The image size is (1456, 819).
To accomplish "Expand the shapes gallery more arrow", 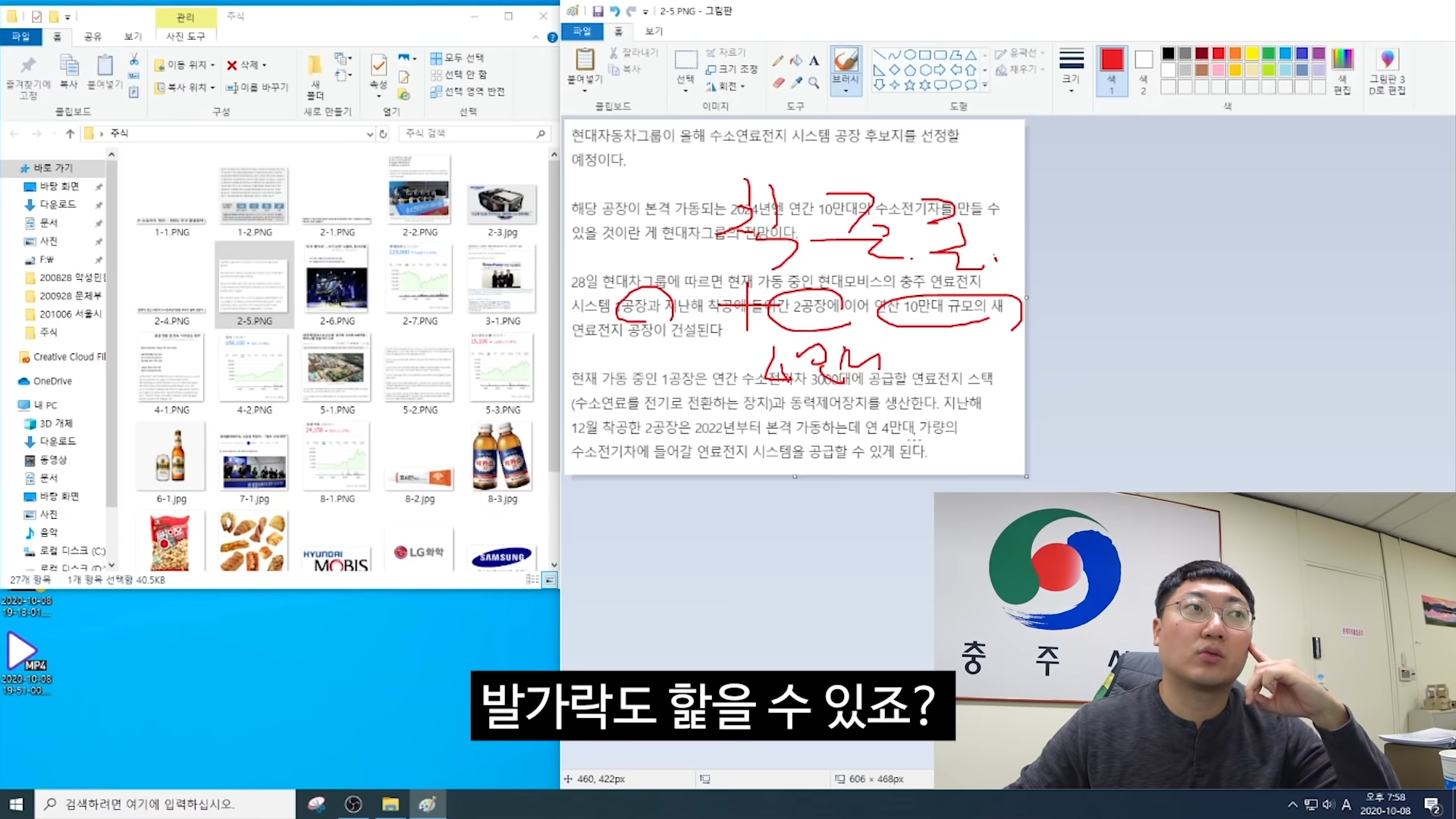I will (x=985, y=85).
